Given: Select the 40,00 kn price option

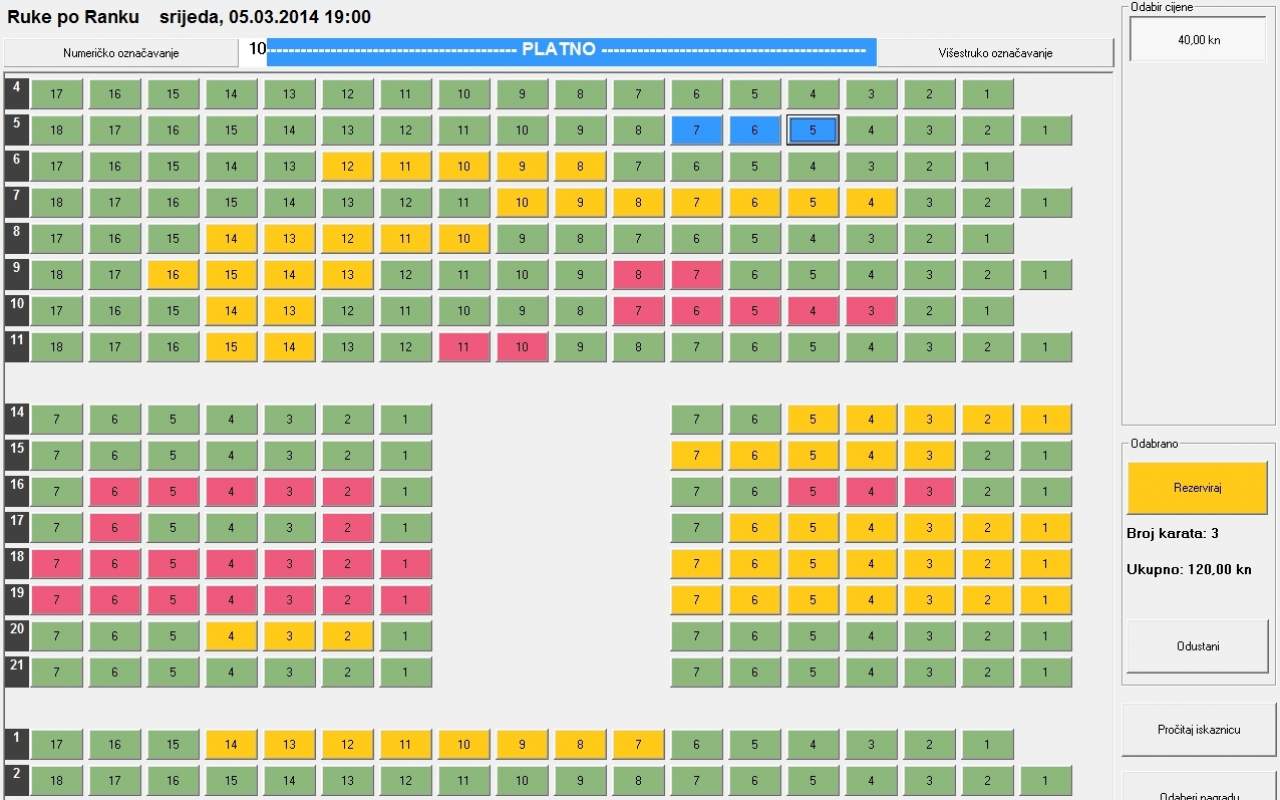Looking at the screenshot, I should click(x=1198, y=40).
